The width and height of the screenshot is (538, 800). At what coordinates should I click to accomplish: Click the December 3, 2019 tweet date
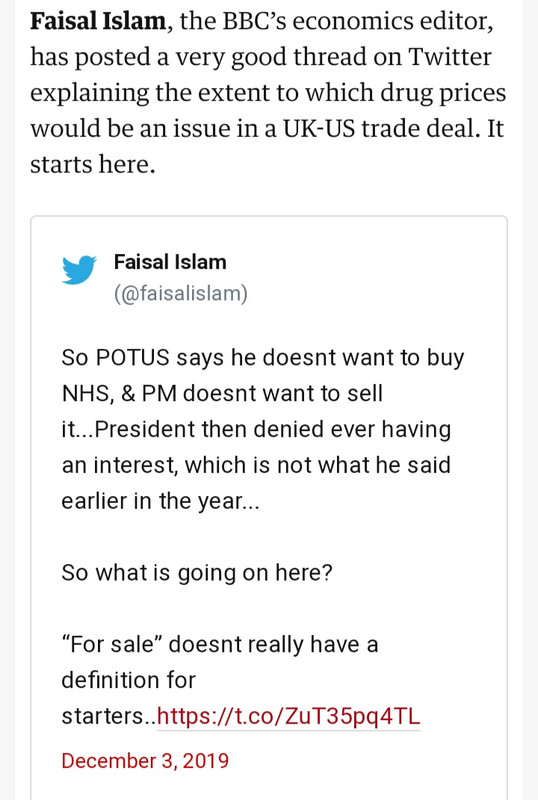(x=145, y=761)
